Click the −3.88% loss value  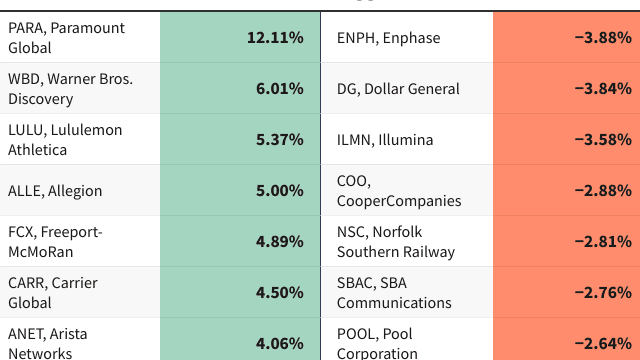click(x=603, y=38)
